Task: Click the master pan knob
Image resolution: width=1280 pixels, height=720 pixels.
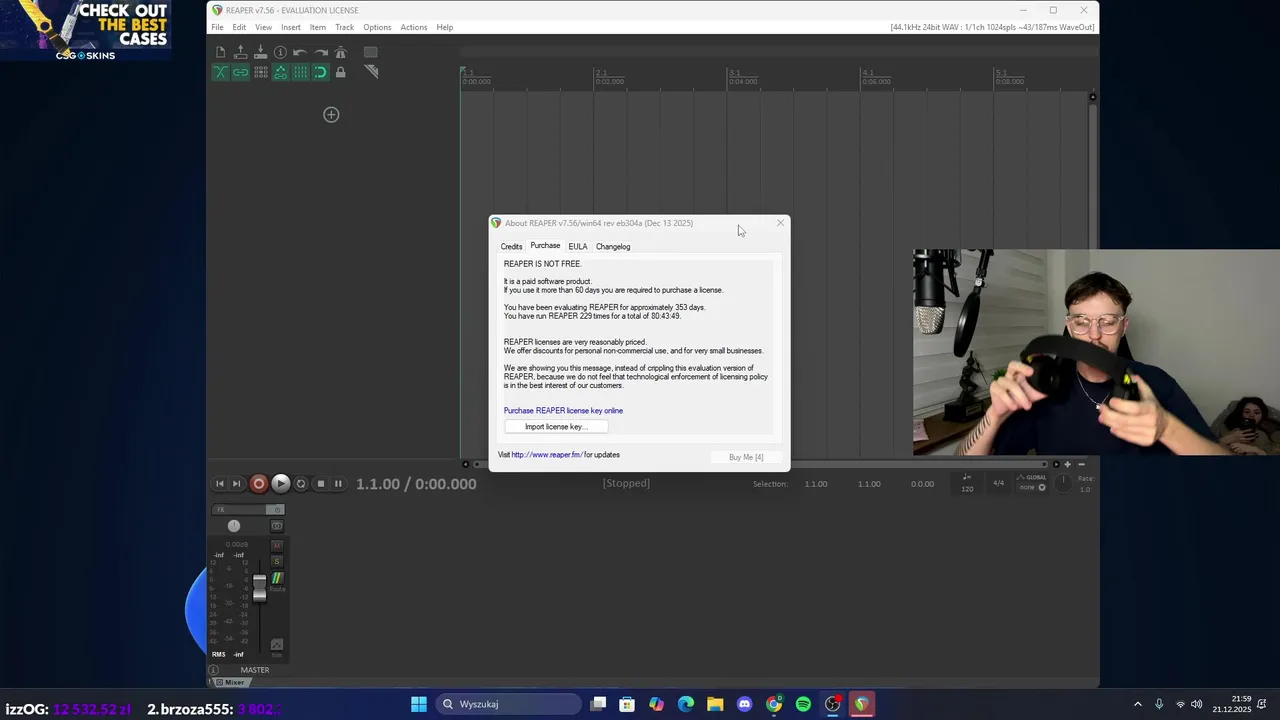Action: click(x=234, y=526)
